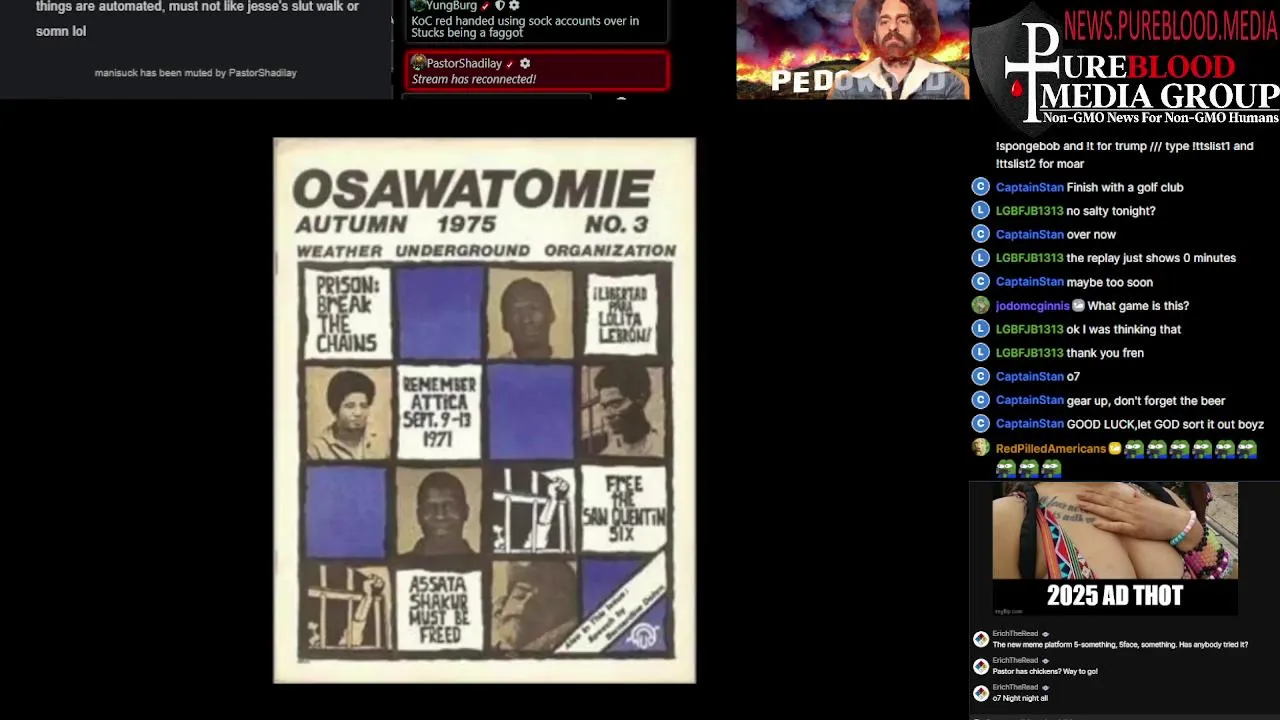This screenshot has width=1280, height=720.
Task: Click the 'What game is this?' chat message
Action: [x=1138, y=306]
